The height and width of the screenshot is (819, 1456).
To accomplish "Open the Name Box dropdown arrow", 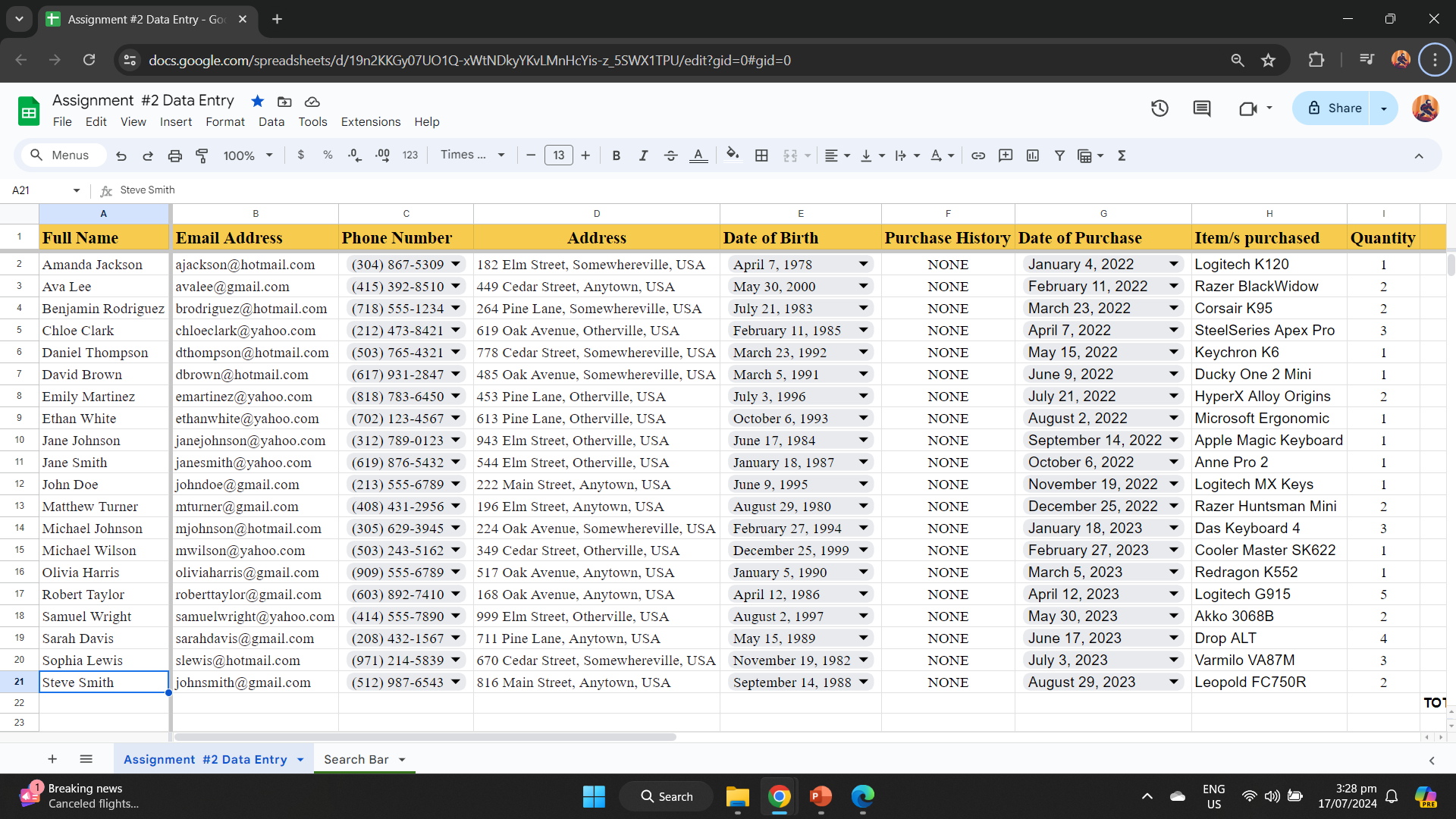I will [77, 190].
